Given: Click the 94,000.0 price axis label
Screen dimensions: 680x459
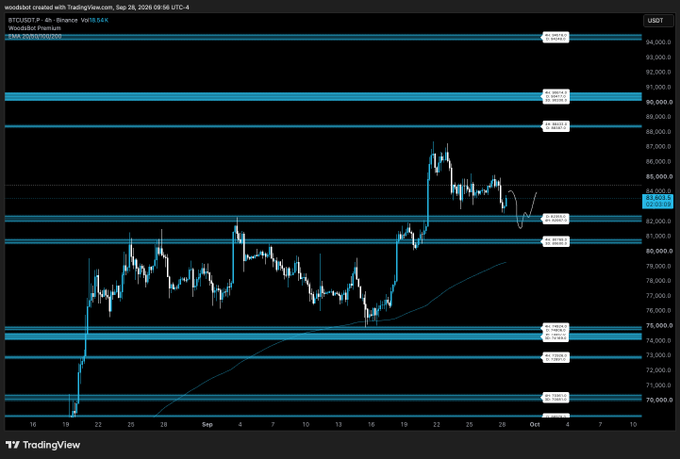Looking at the screenshot, I should (x=659, y=42).
